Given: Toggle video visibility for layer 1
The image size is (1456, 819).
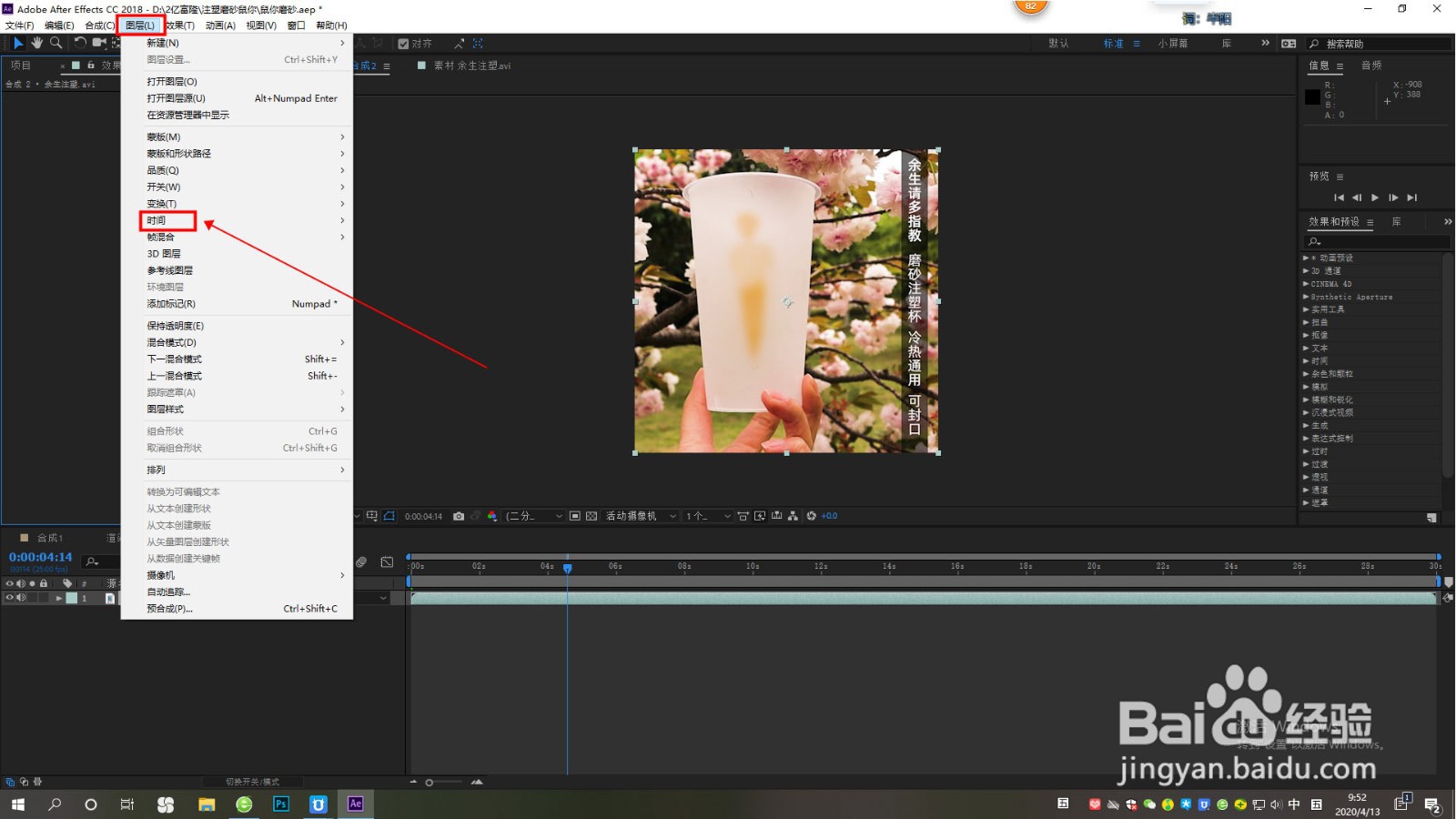Looking at the screenshot, I should [10, 598].
